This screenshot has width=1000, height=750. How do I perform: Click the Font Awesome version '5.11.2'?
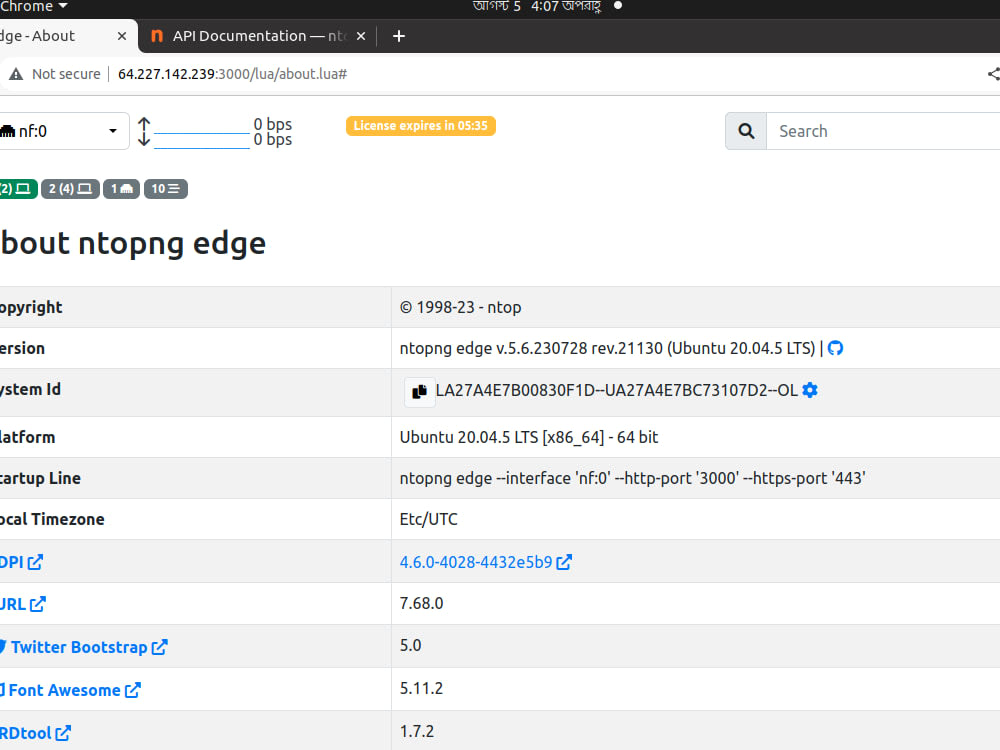point(422,688)
